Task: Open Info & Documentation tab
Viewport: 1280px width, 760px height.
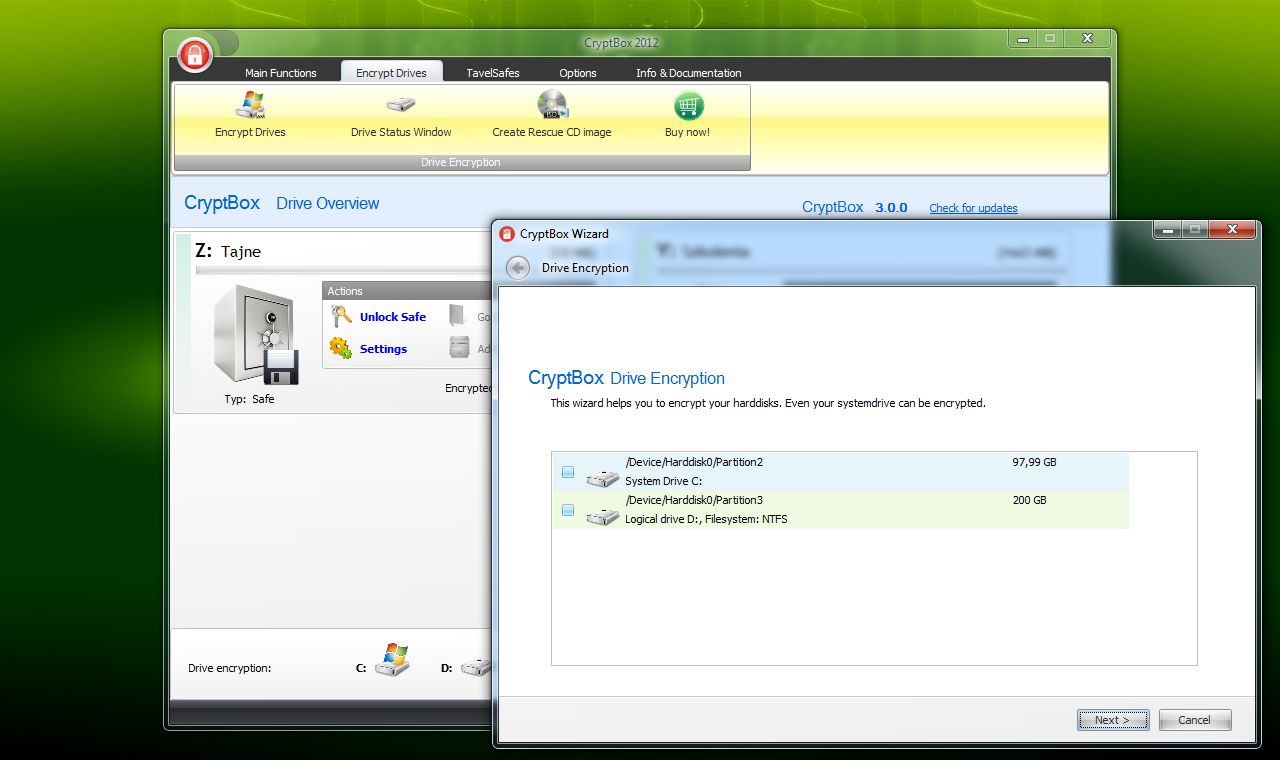Action: [689, 73]
